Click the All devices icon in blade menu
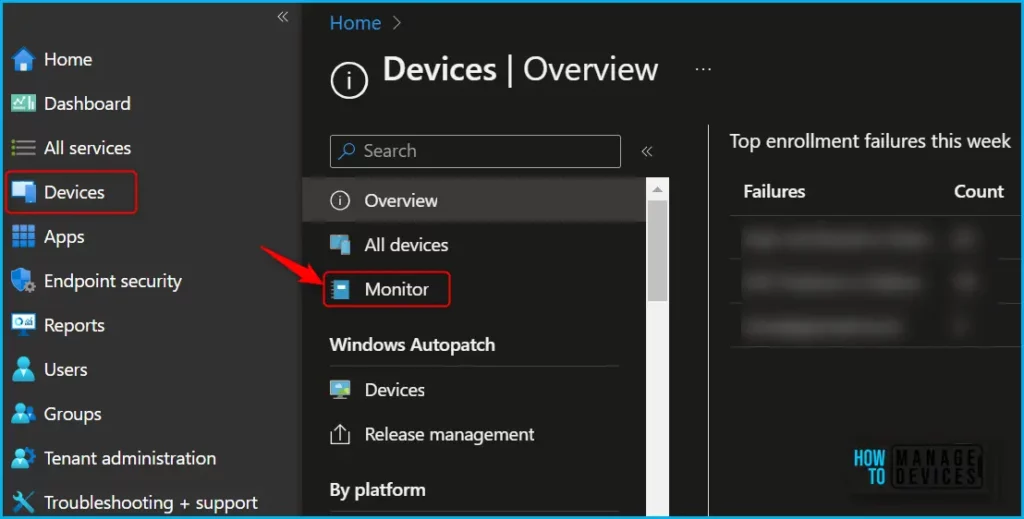The height and width of the screenshot is (519, 1024). click(340, 245)
